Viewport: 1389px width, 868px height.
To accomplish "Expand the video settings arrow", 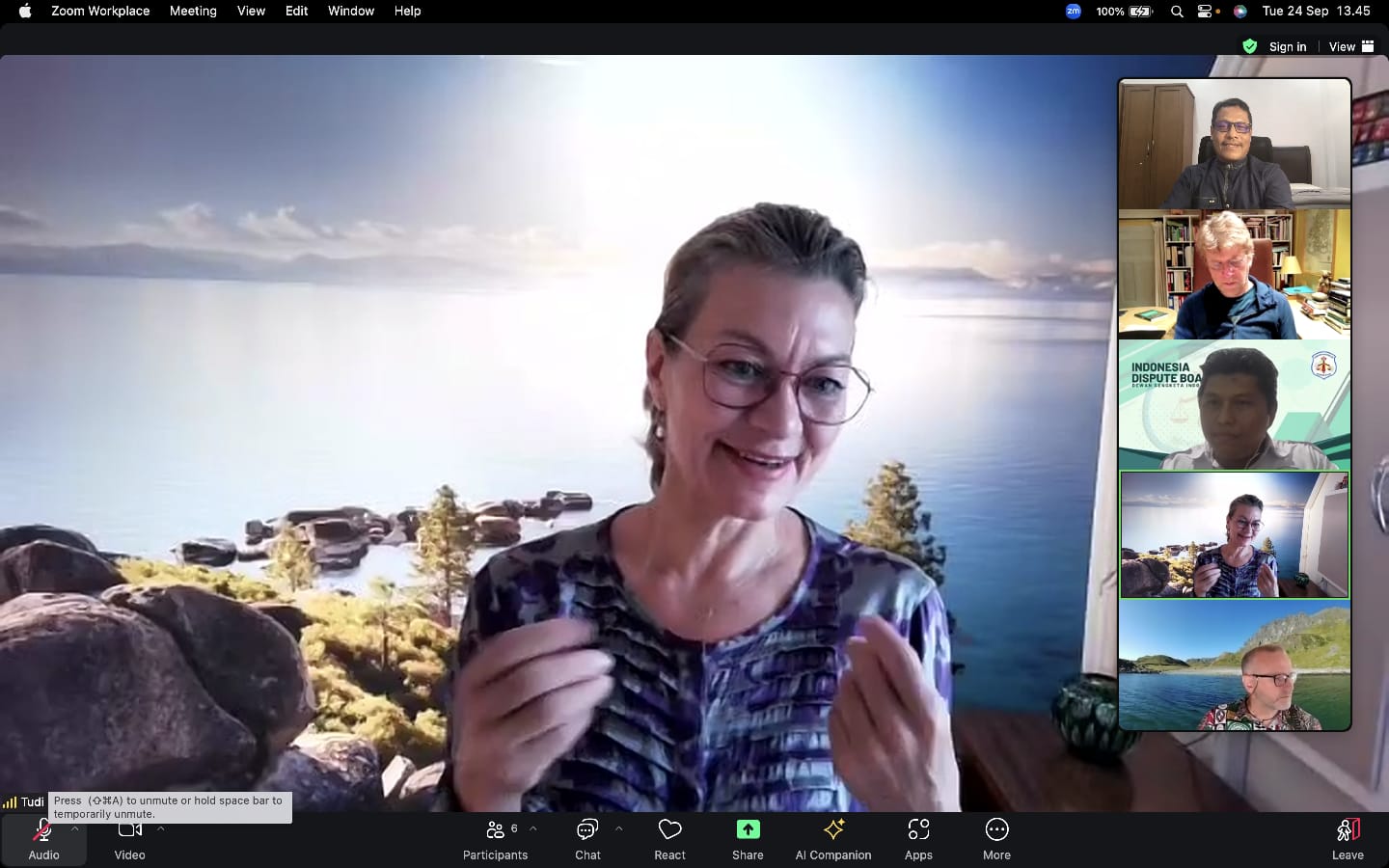I will (x=161, y=828).
